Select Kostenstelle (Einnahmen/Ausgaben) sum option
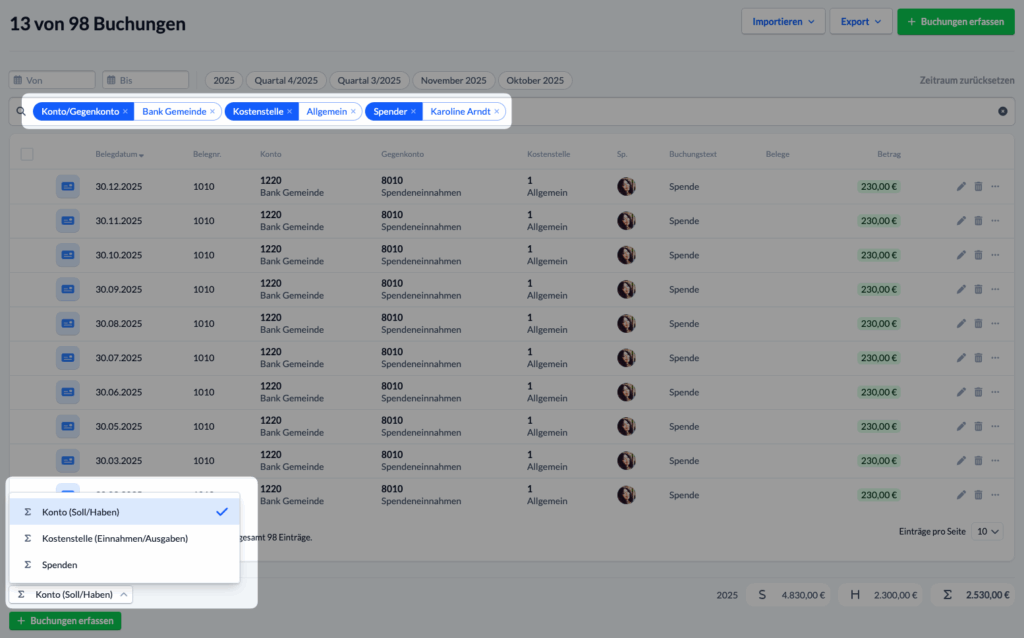The image size is (1024, 638). click(x=114, y=538)
